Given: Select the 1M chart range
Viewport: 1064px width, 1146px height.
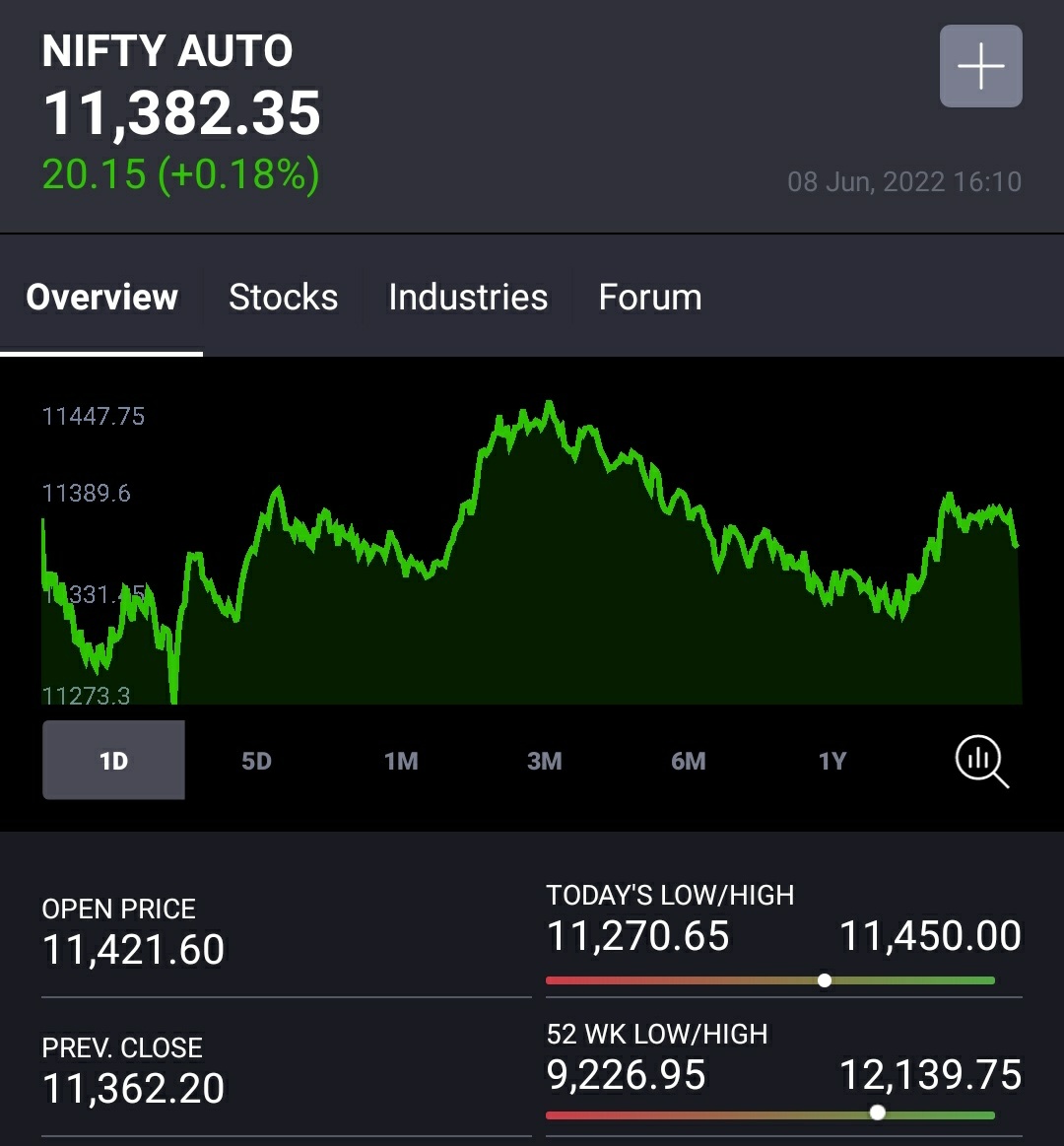Looking at the screenshot, I should click(401, 761).
